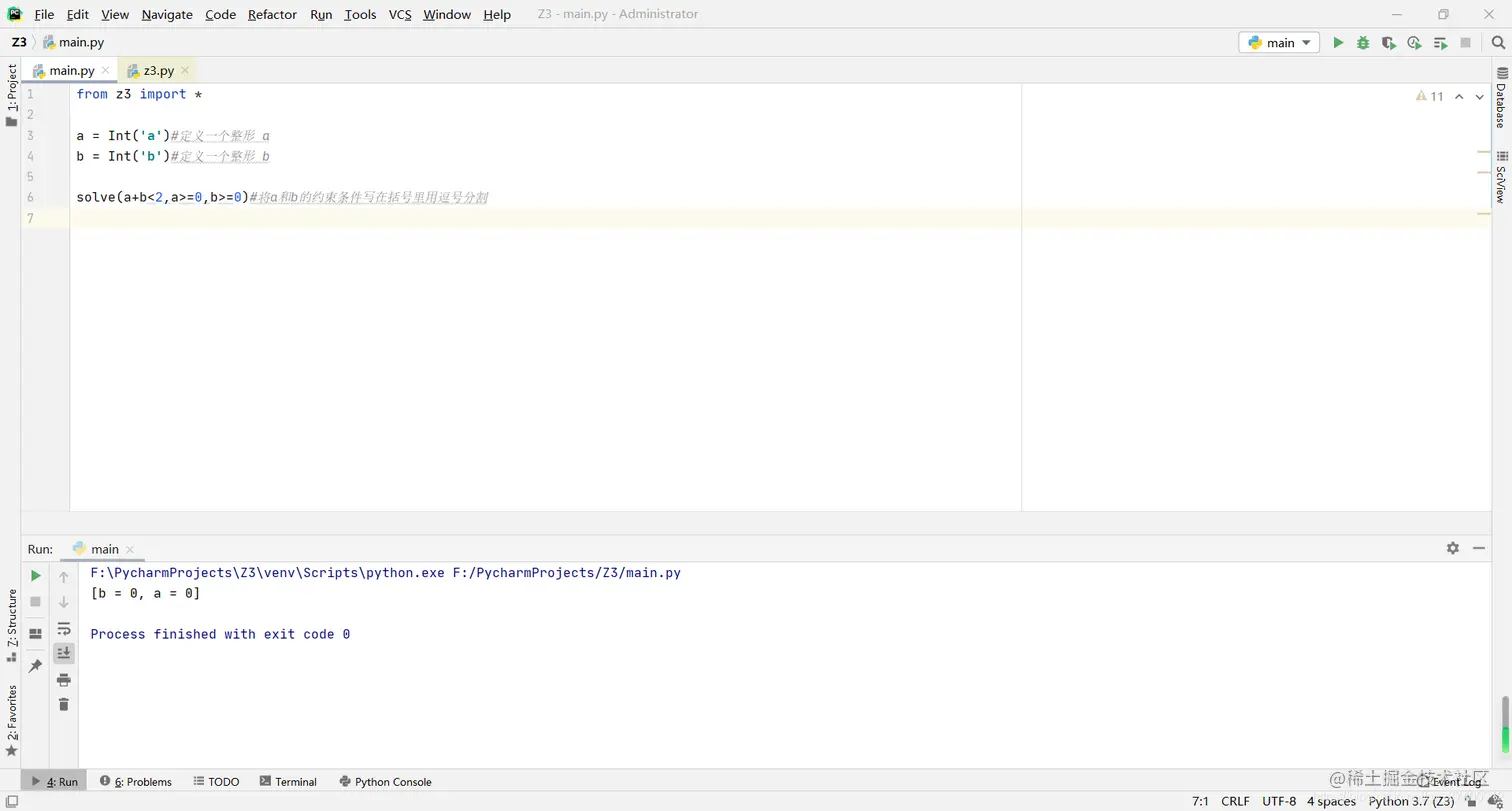Open the Refactor menu

(x=272, y=14)
